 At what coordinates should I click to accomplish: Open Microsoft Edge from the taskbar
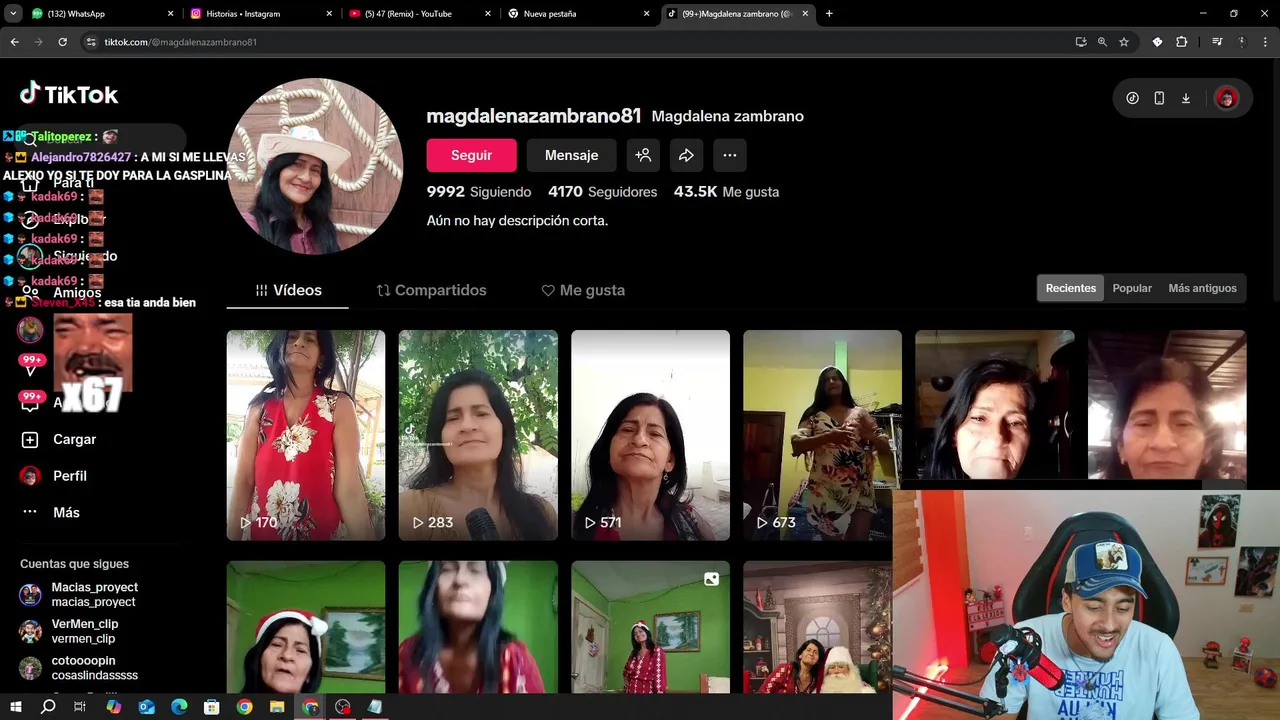(179, 707)
